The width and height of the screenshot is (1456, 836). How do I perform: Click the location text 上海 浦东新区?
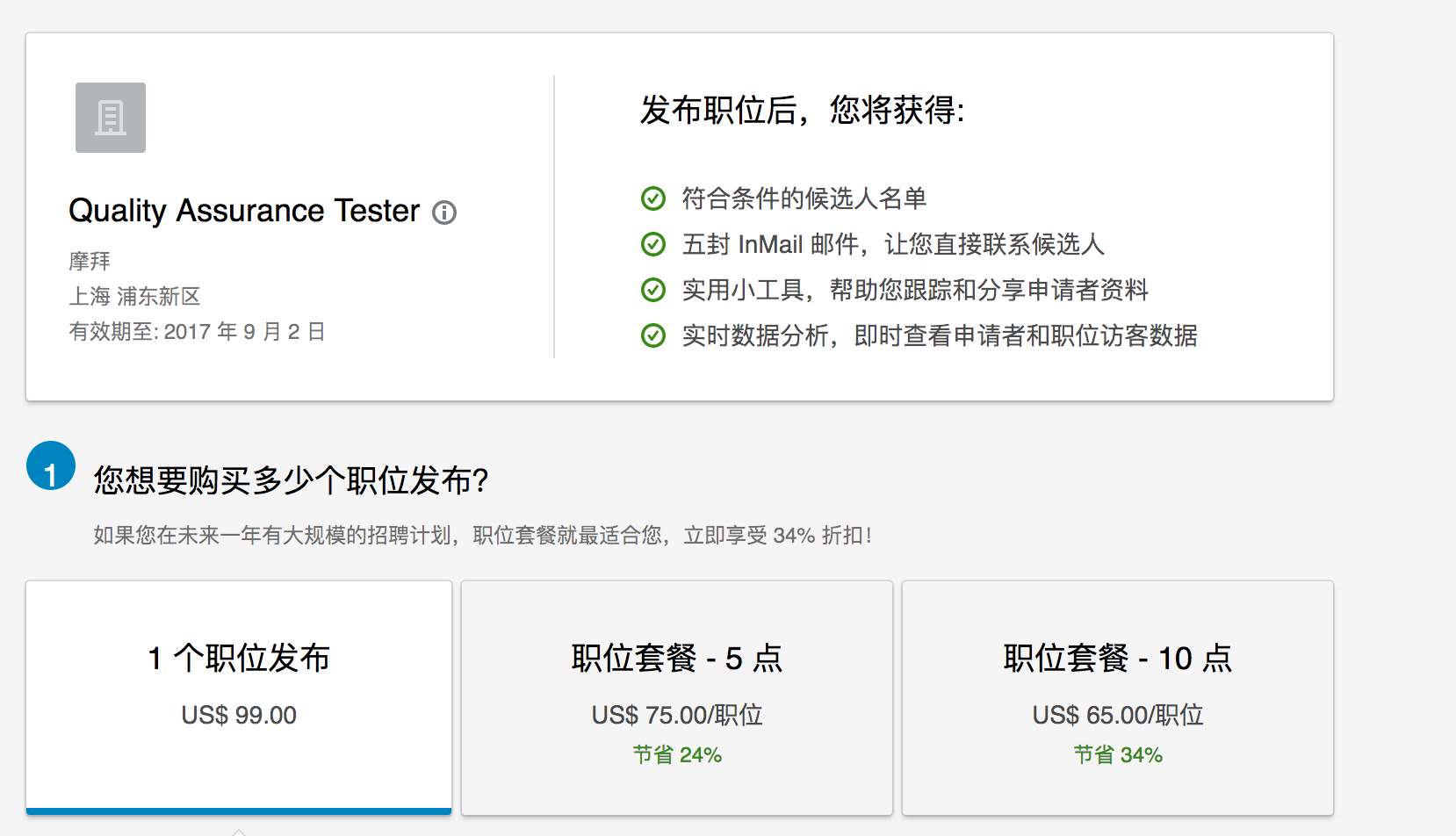click(135, 296)
